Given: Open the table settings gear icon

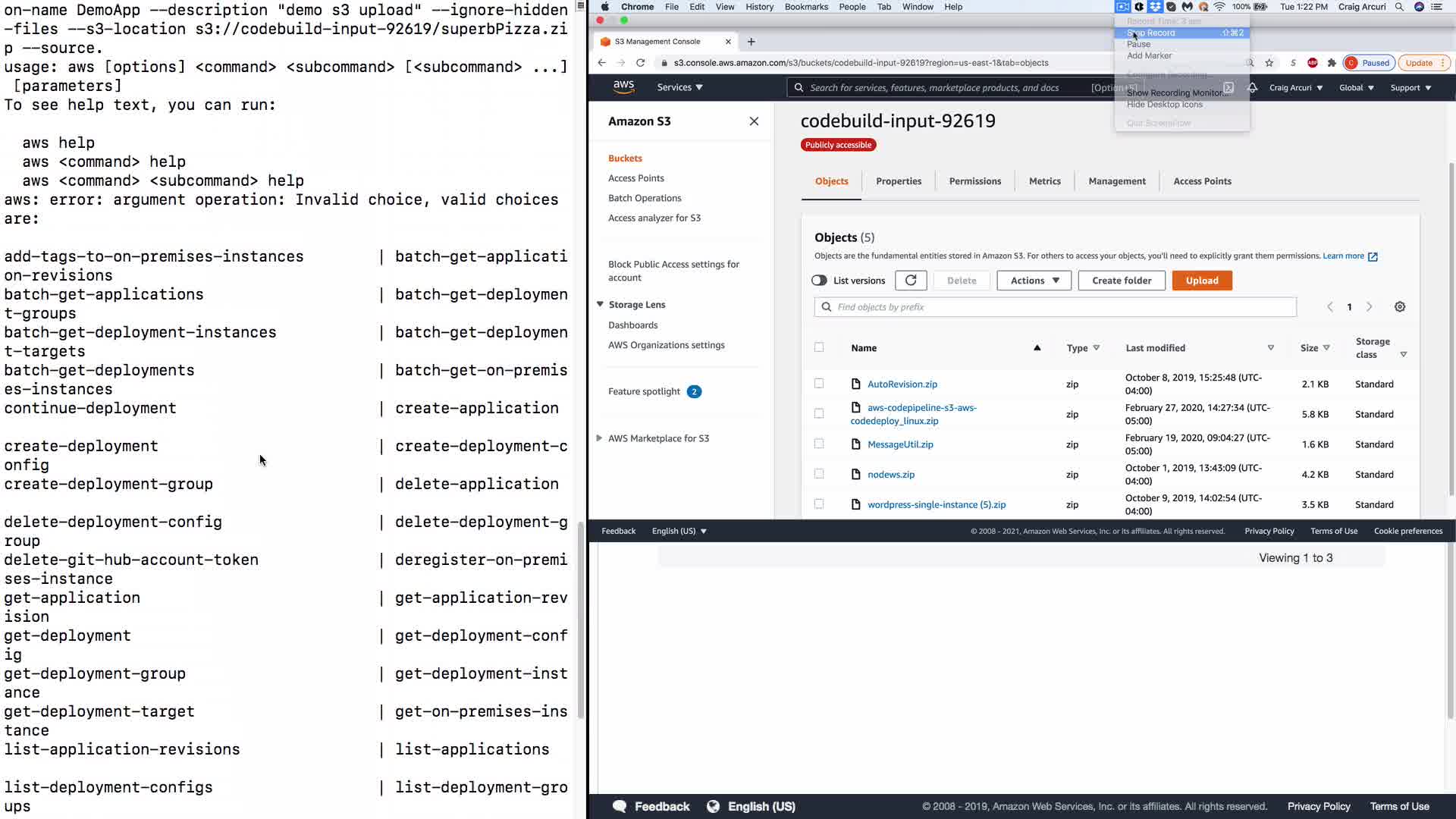Looking at the screenshot, I should click(x=1400, y=307).
